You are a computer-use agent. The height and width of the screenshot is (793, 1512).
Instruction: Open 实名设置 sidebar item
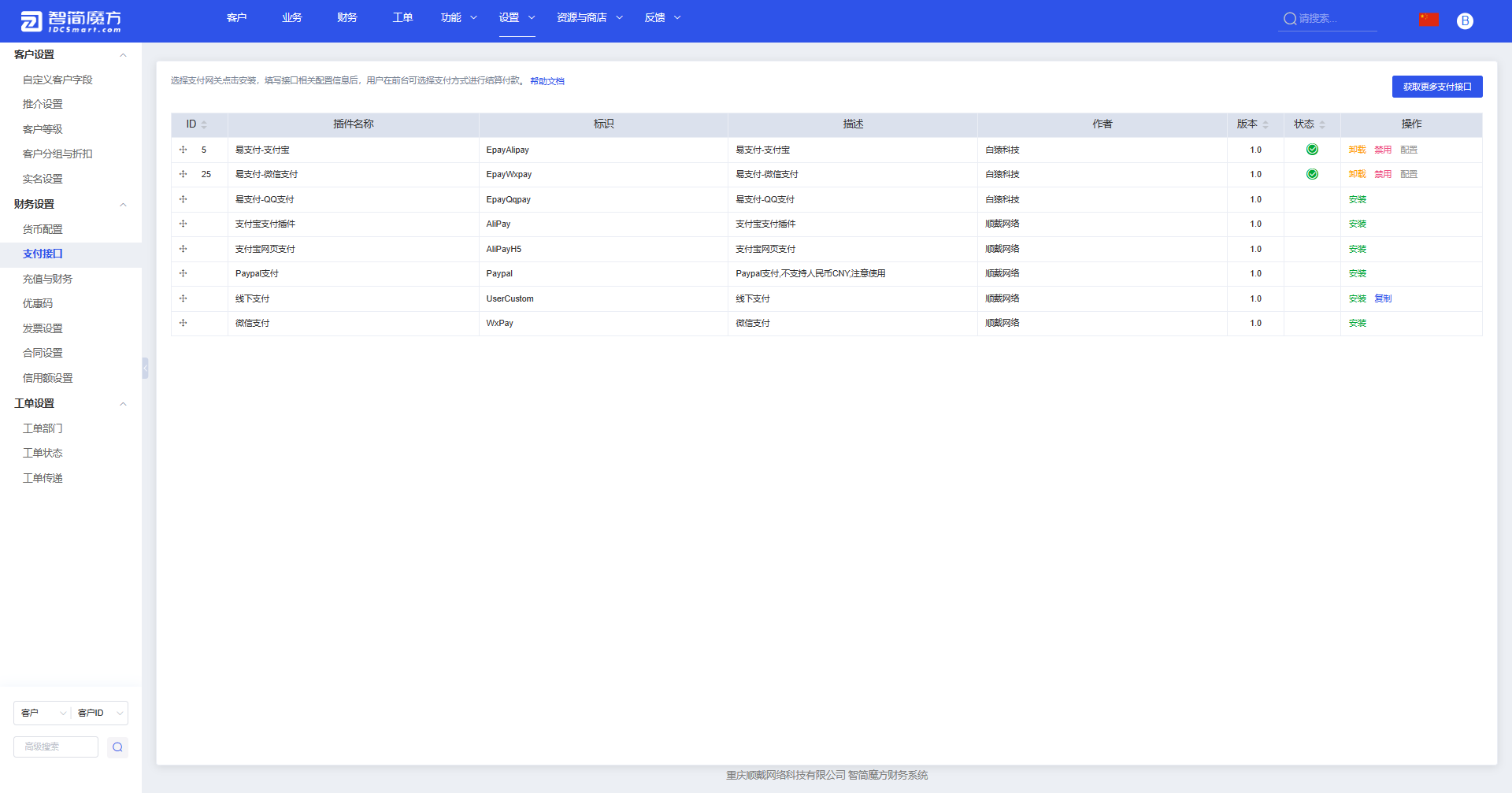tap(43, 179)
